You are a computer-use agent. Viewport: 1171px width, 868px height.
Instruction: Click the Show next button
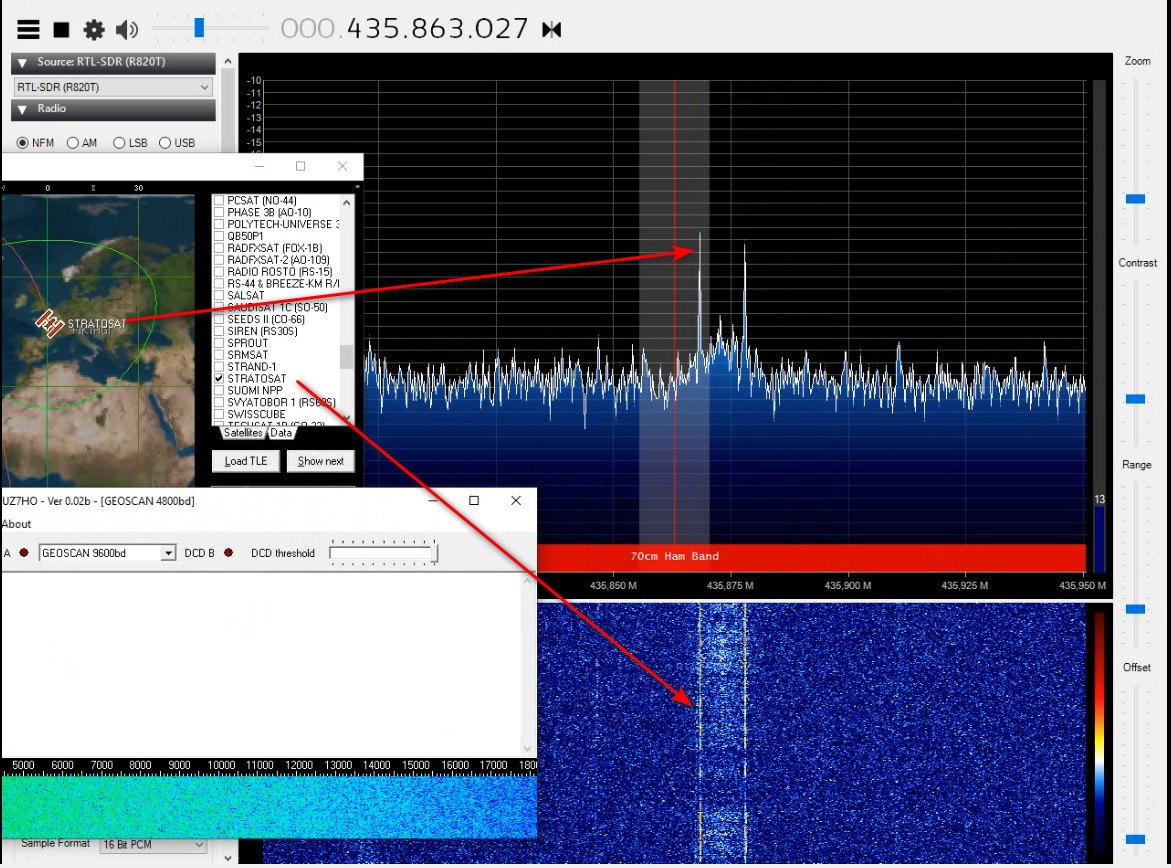coord(320,461)
